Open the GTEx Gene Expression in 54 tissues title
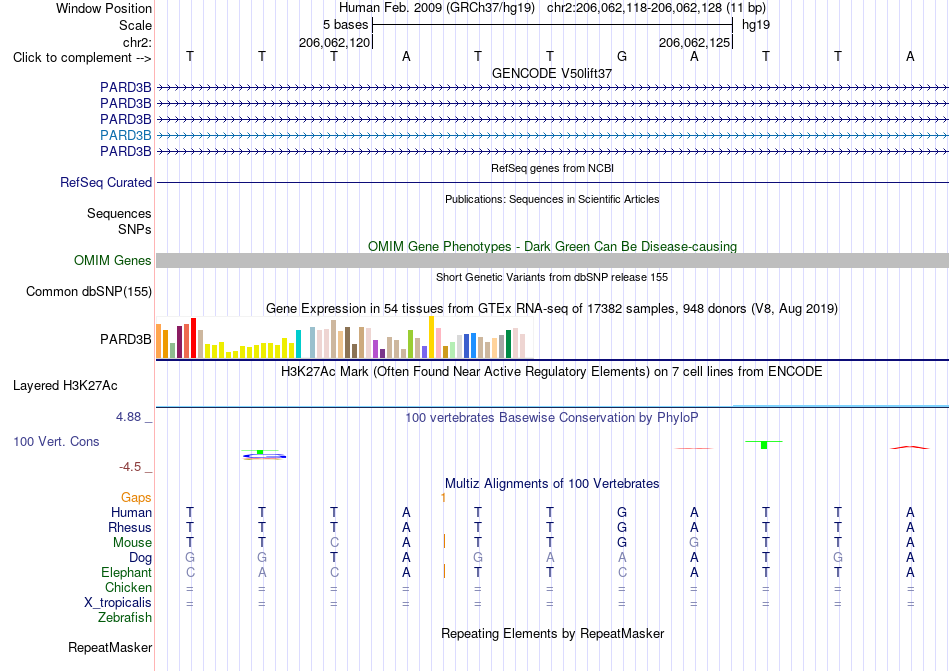Screen dimensions: 950x671 click(552, 309)
